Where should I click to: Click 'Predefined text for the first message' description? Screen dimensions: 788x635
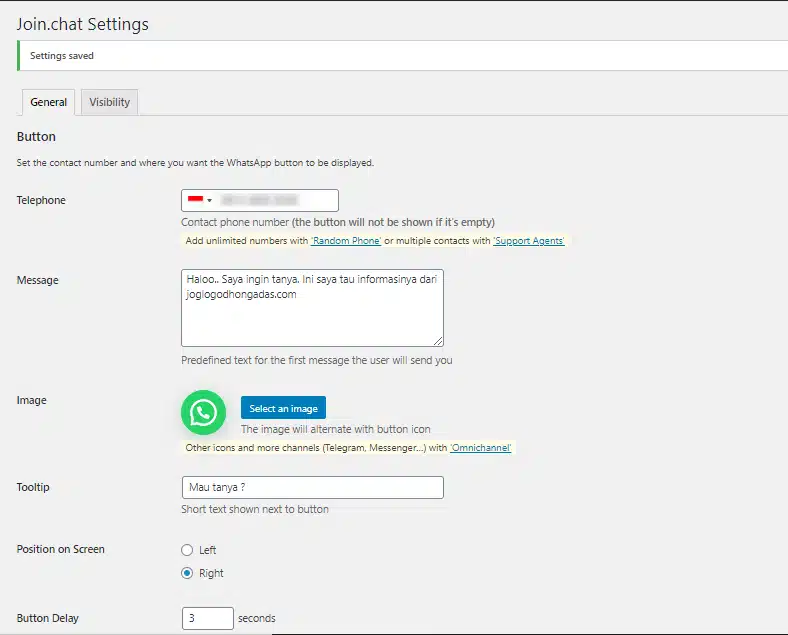(x=317, y=360)
